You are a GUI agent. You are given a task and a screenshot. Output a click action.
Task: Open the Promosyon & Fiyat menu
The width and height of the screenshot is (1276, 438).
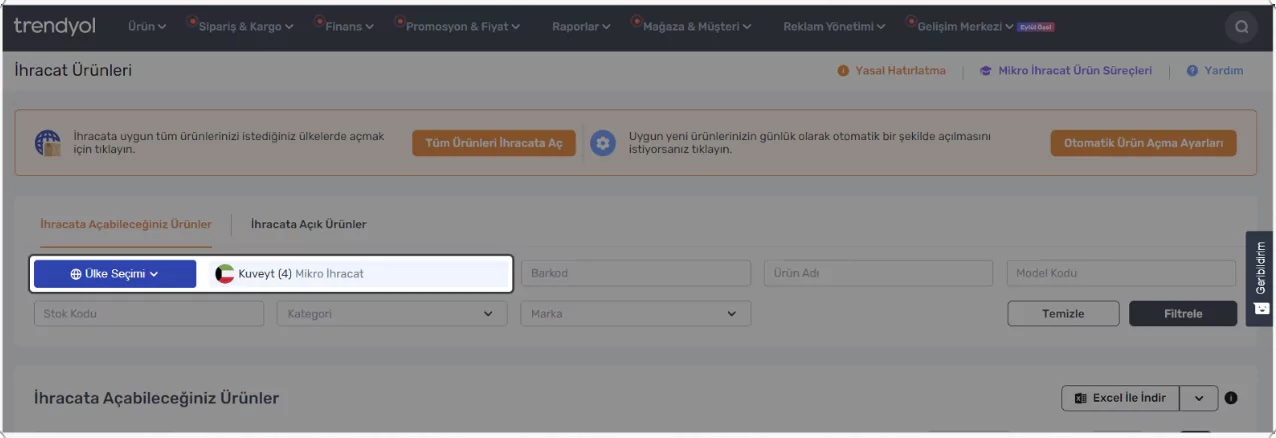point(463,27)
